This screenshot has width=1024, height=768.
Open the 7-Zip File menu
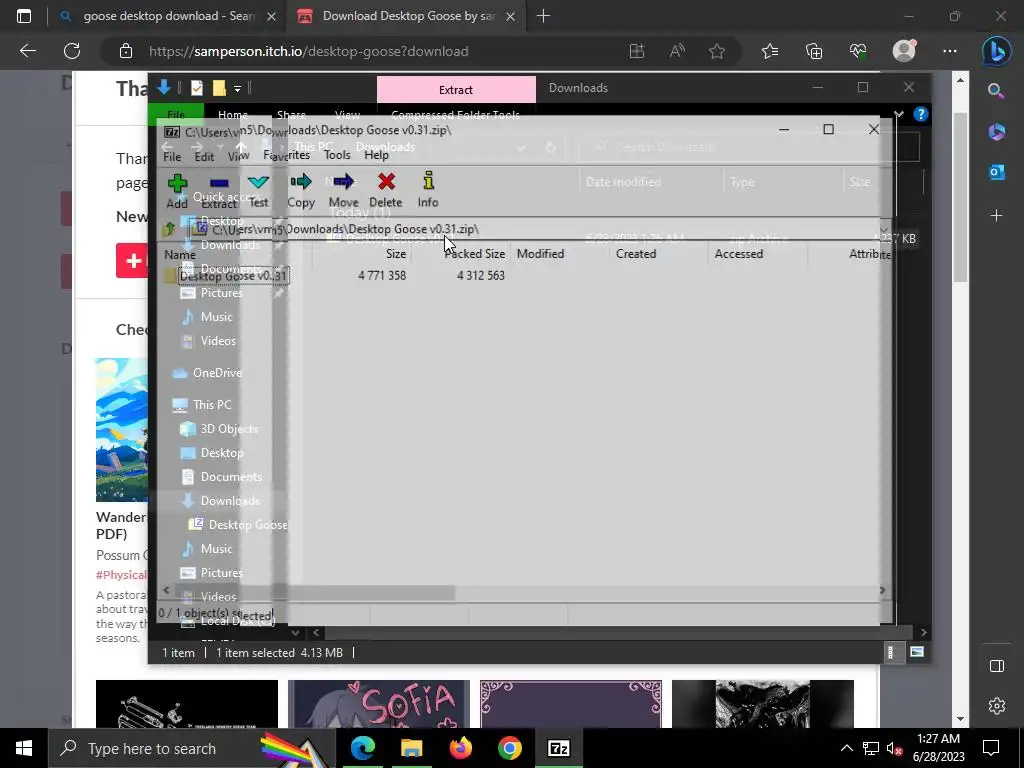tap(172, 156)
